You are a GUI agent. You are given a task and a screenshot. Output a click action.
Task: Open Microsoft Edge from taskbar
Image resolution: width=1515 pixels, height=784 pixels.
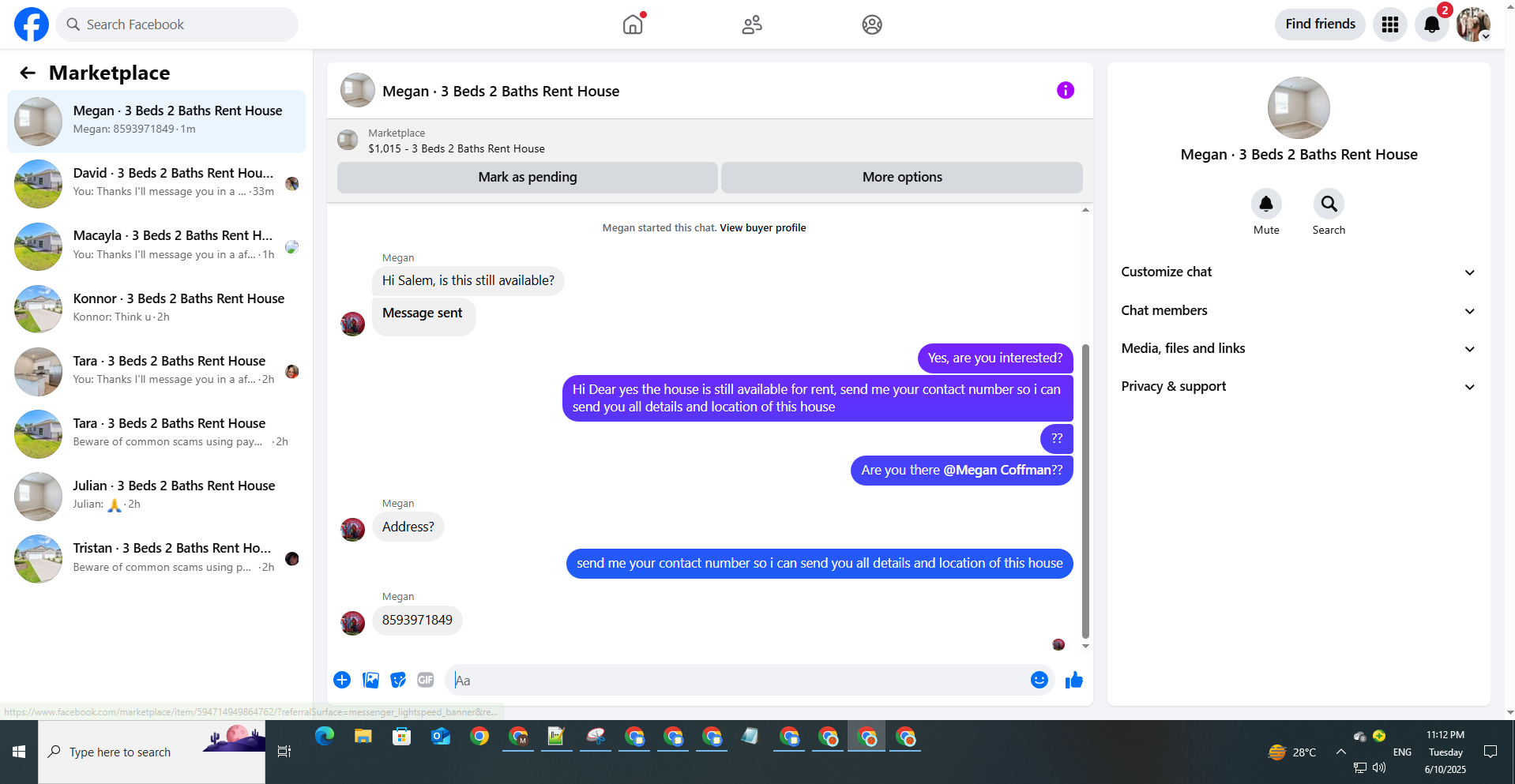pyautogui.click(x=325, y=737)
